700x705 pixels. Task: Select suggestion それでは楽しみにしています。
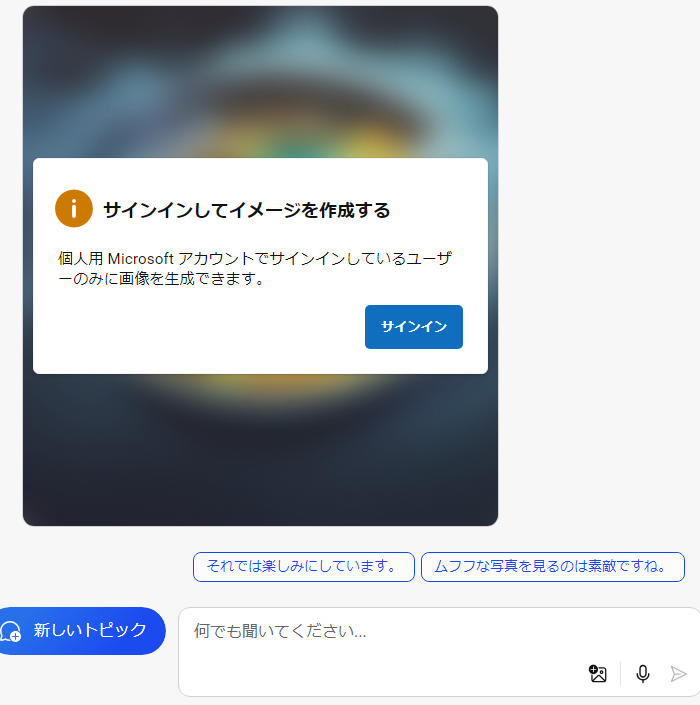[x=303, y=567]
